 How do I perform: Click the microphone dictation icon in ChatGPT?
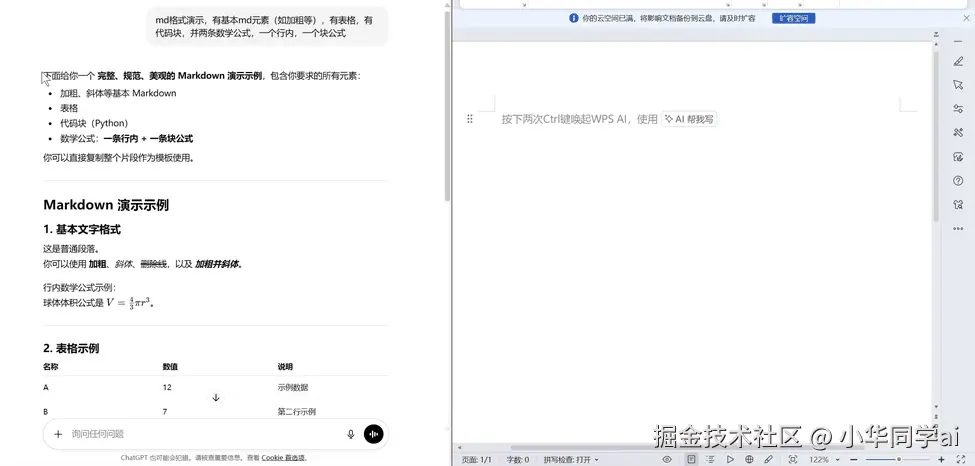[351, 434]
